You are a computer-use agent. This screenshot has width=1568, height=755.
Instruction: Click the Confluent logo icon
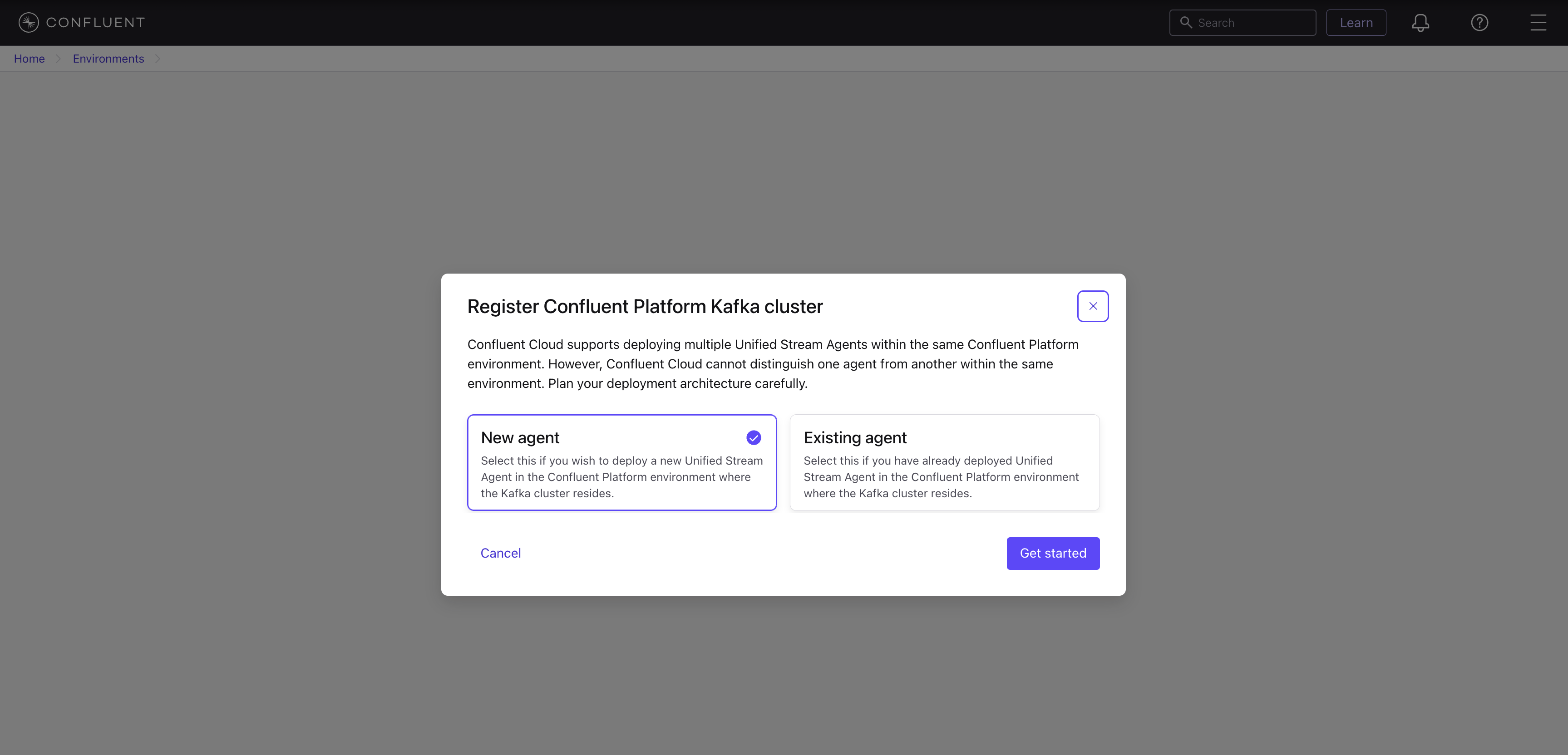(x=29, y=23)
